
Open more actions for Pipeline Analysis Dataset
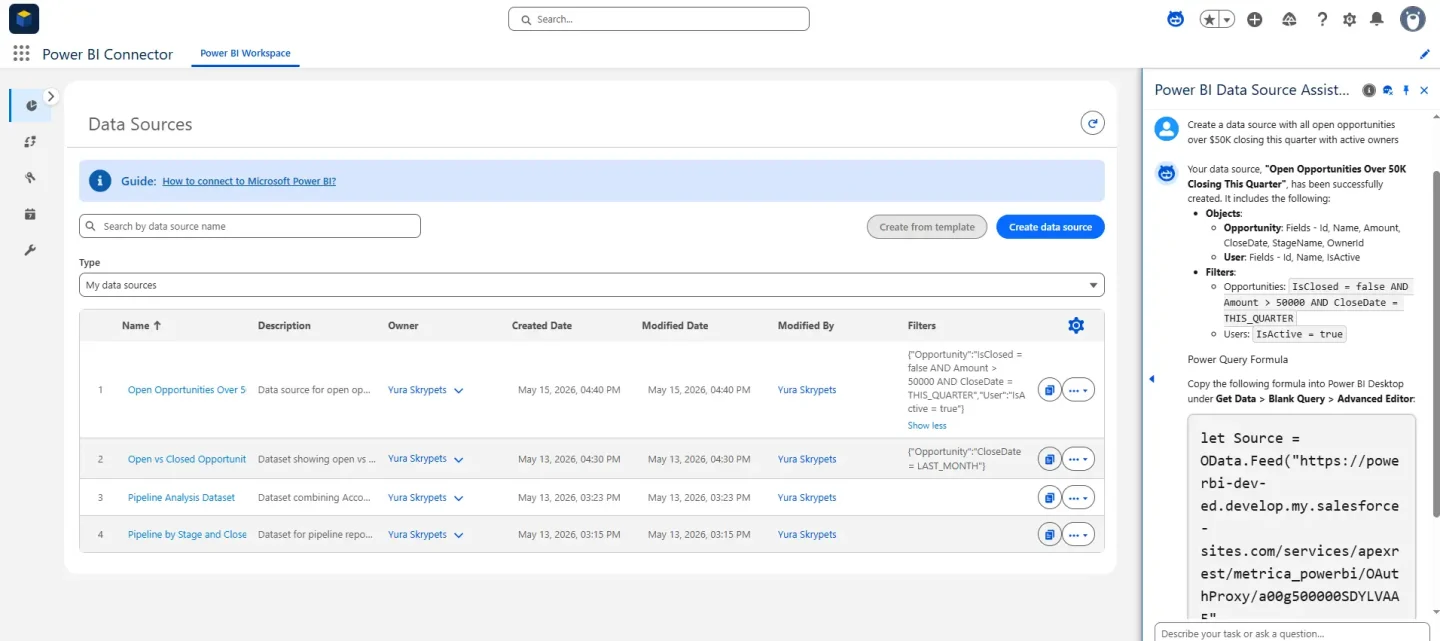[1078, 497]
